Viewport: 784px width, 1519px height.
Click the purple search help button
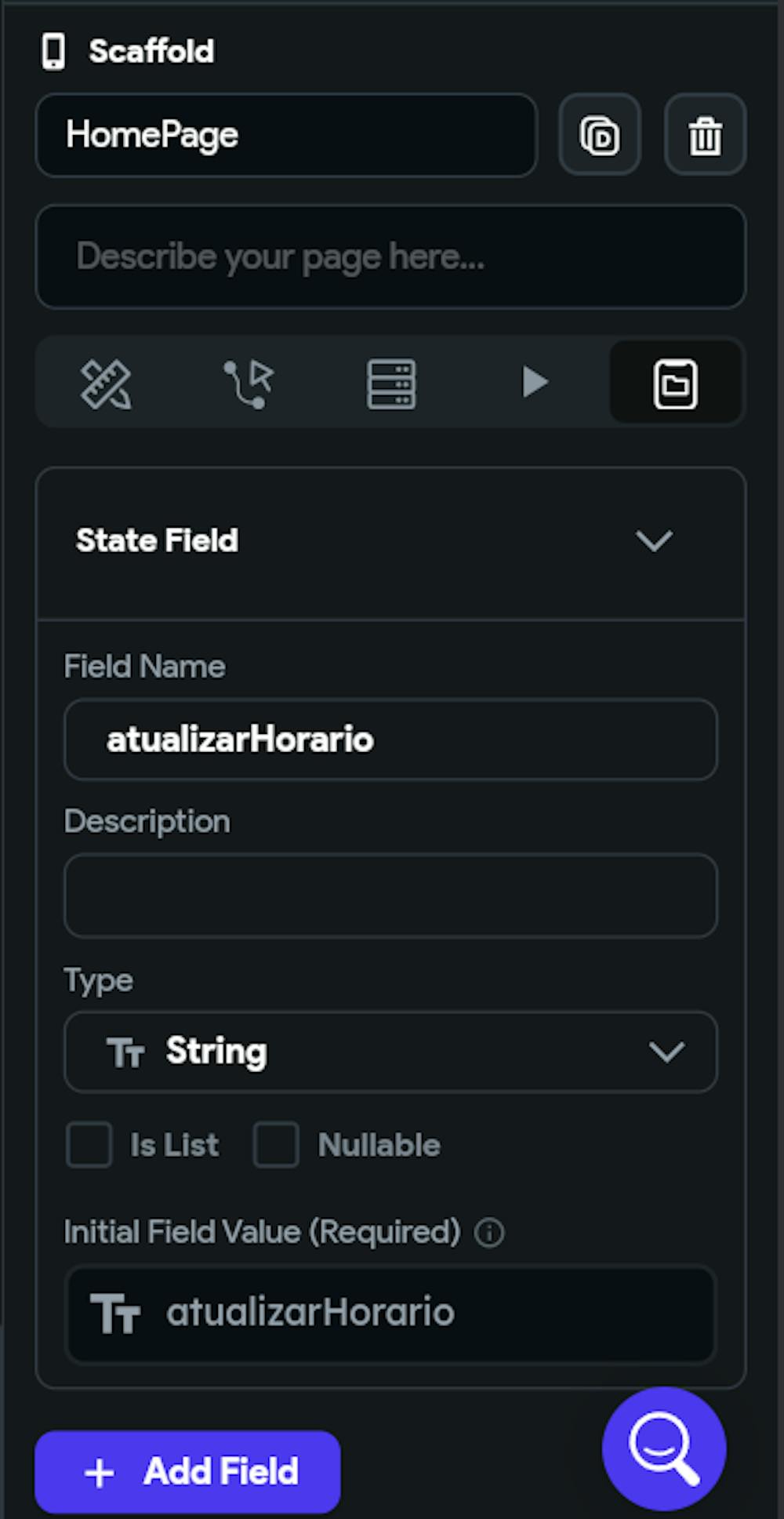tap(664, 1448)
